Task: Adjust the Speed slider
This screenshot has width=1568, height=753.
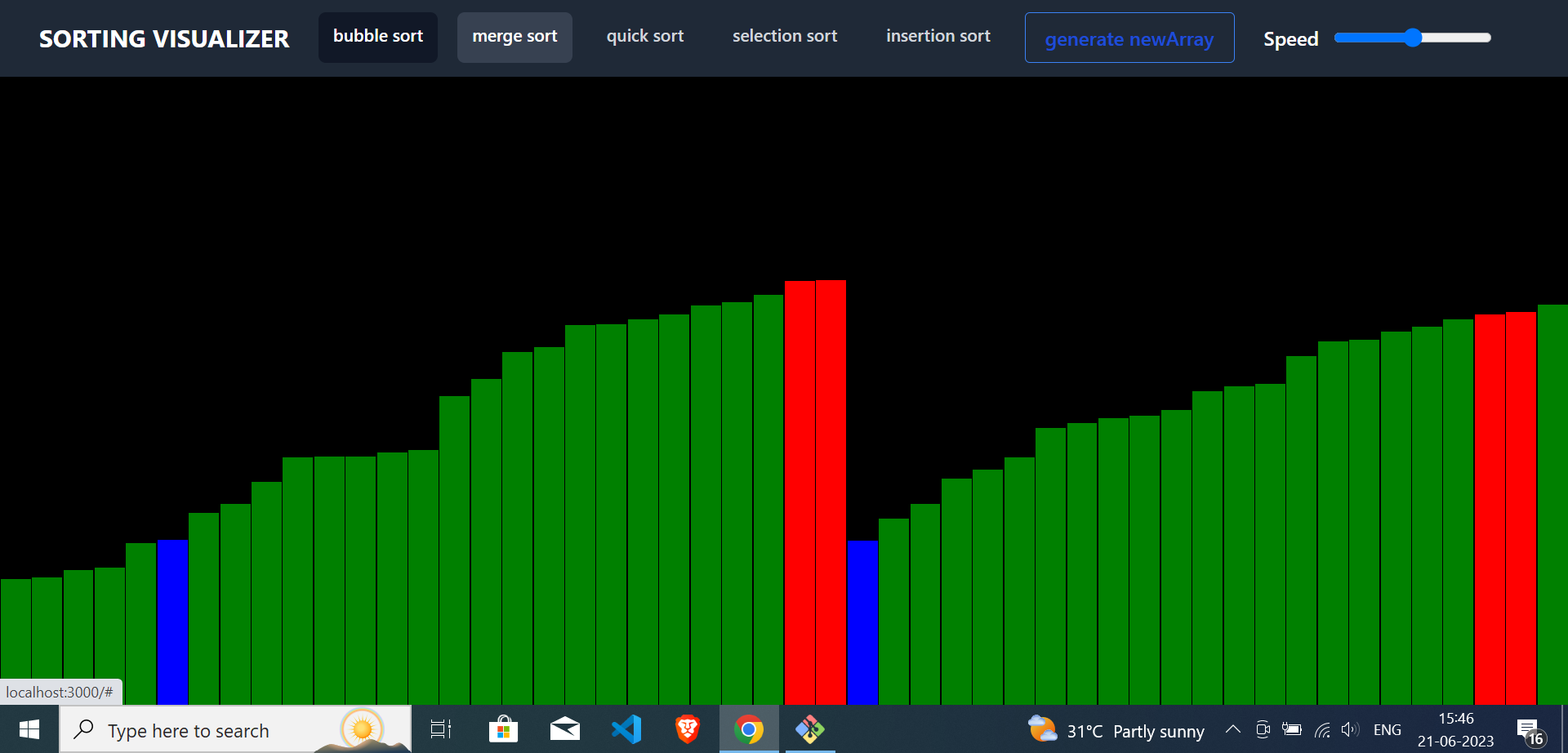Action: 1413,37
